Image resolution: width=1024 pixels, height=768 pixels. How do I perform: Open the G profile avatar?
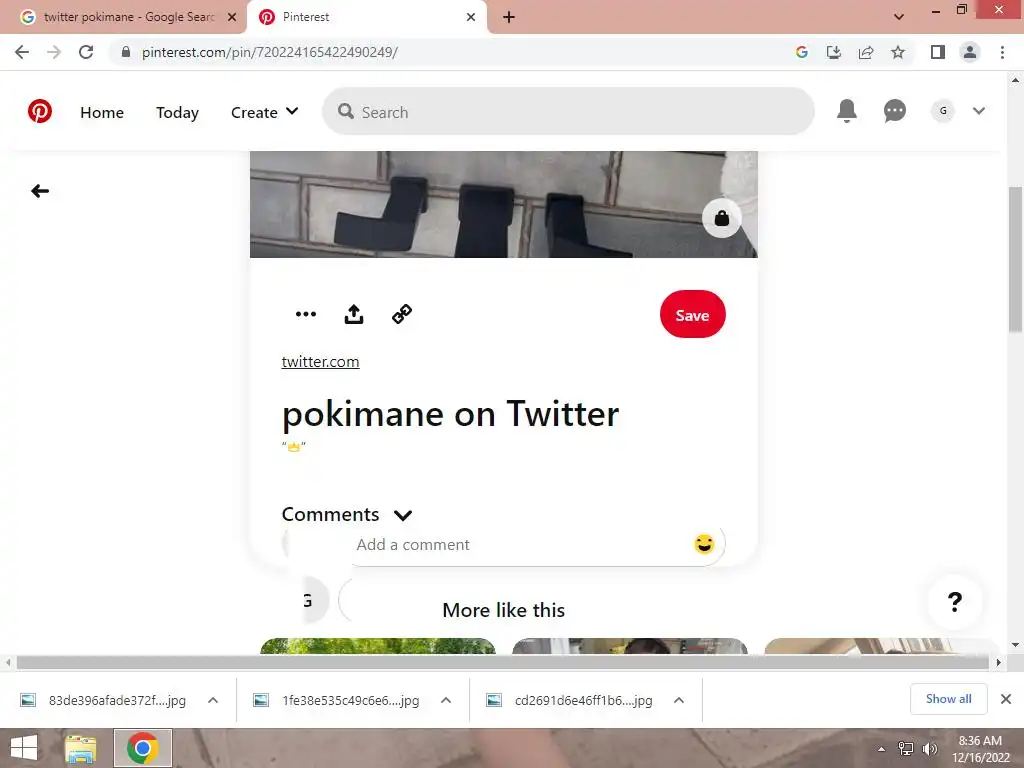click(942, 111)
